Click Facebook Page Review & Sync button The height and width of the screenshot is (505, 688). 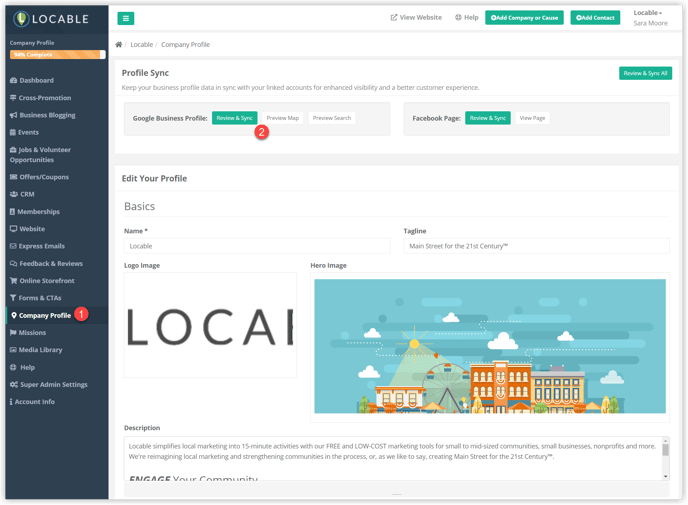click(x=487, y=118)
